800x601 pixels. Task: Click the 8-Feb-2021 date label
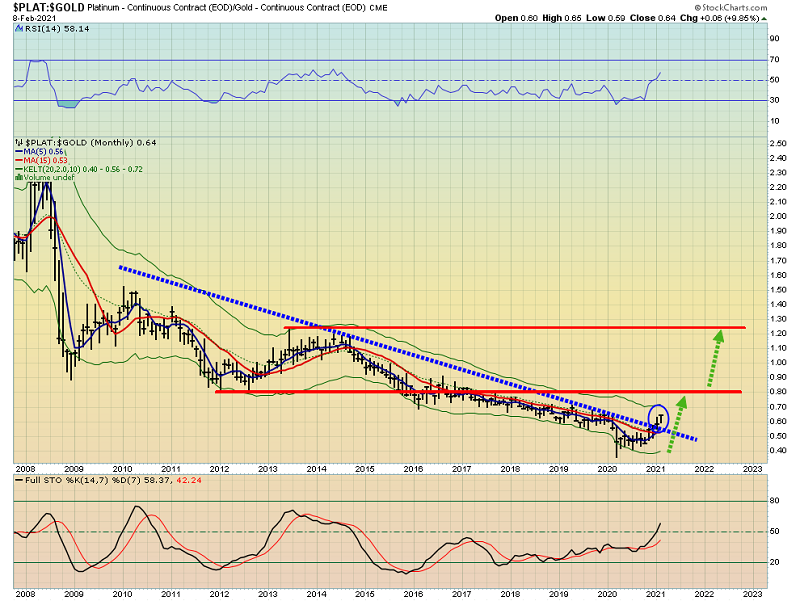point(34,17)
